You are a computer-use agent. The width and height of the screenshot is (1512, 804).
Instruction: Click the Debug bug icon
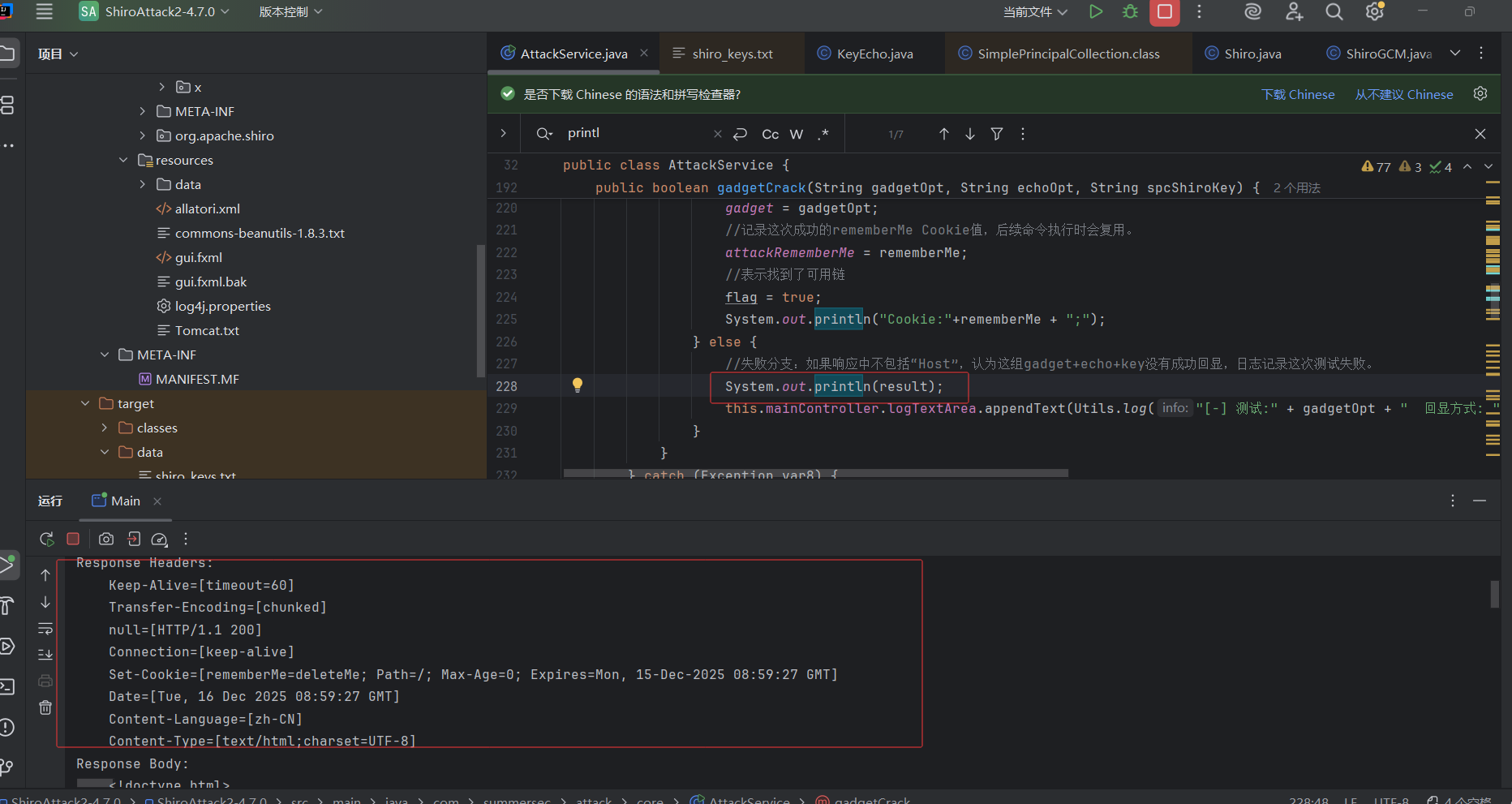pyautogui.click(x=1130, y=11)
